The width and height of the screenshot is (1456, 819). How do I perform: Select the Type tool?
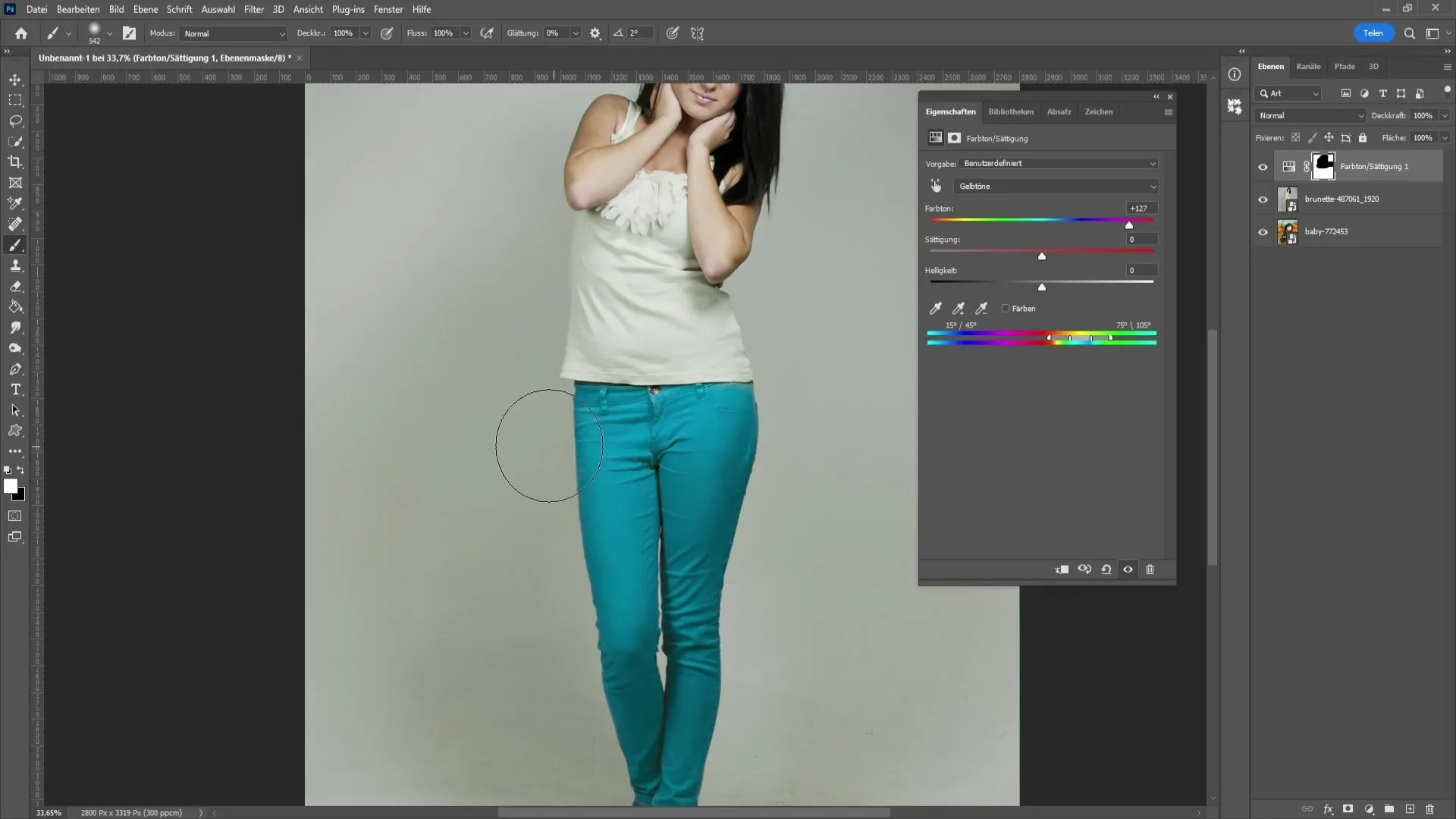[15, 389]
